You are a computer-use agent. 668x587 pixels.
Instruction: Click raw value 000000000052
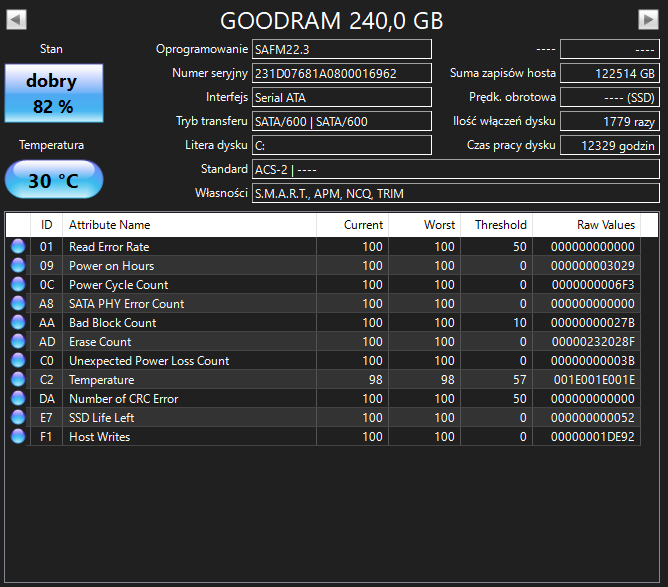593,417
